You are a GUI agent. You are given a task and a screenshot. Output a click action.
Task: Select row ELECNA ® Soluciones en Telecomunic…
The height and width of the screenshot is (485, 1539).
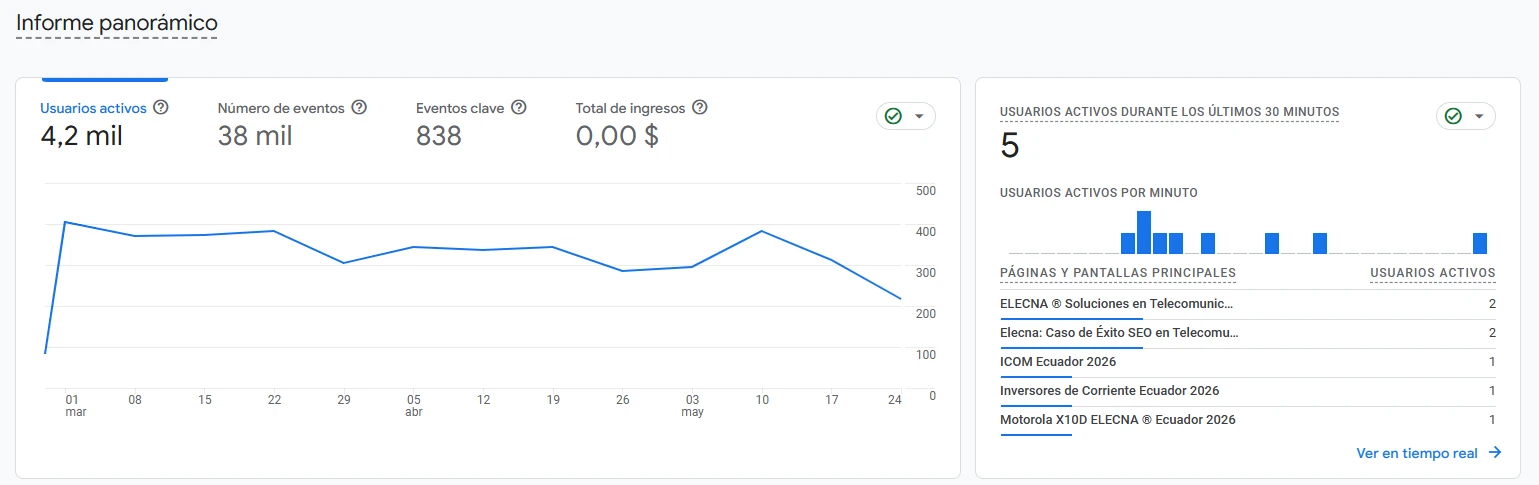[x=1248, y=304]
